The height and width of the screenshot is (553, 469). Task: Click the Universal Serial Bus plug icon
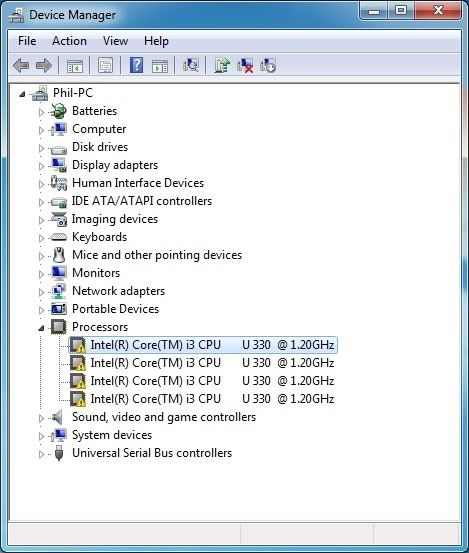(x=59, y=453)
